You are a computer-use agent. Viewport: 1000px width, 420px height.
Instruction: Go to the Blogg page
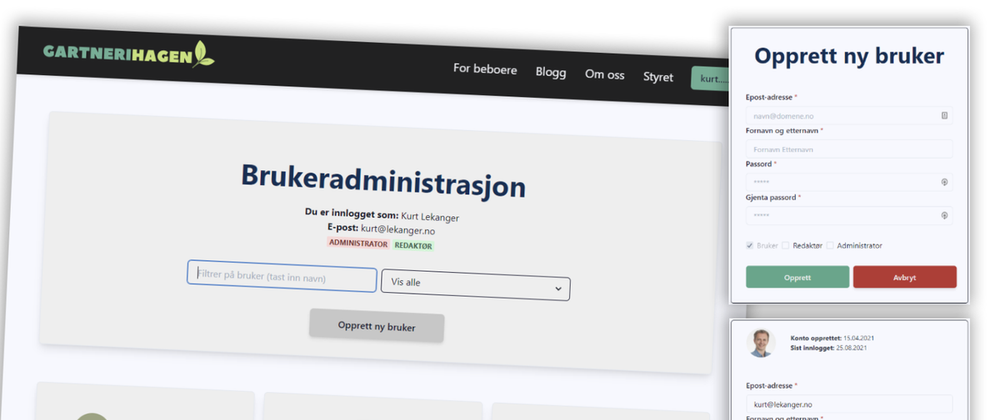coord(551,72)
